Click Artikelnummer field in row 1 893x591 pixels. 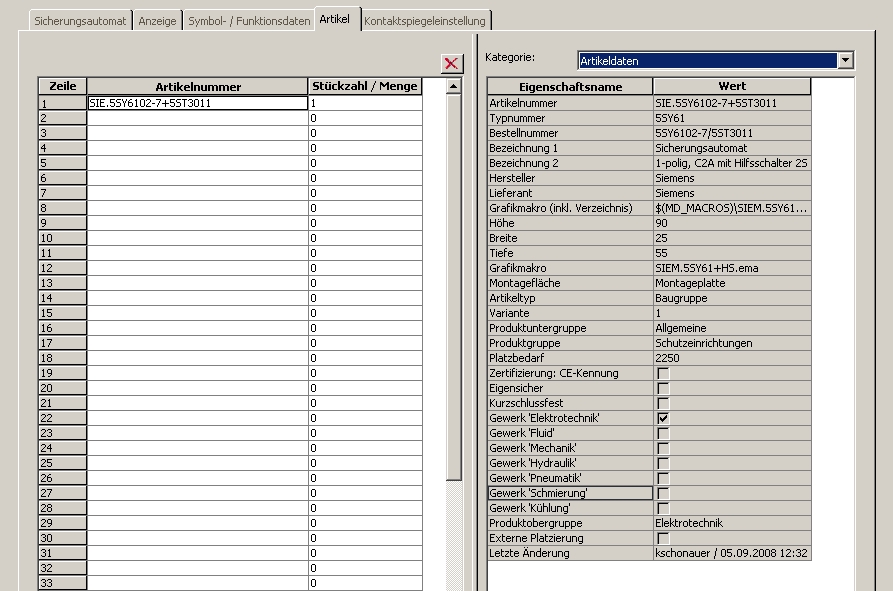pos(198,103)
